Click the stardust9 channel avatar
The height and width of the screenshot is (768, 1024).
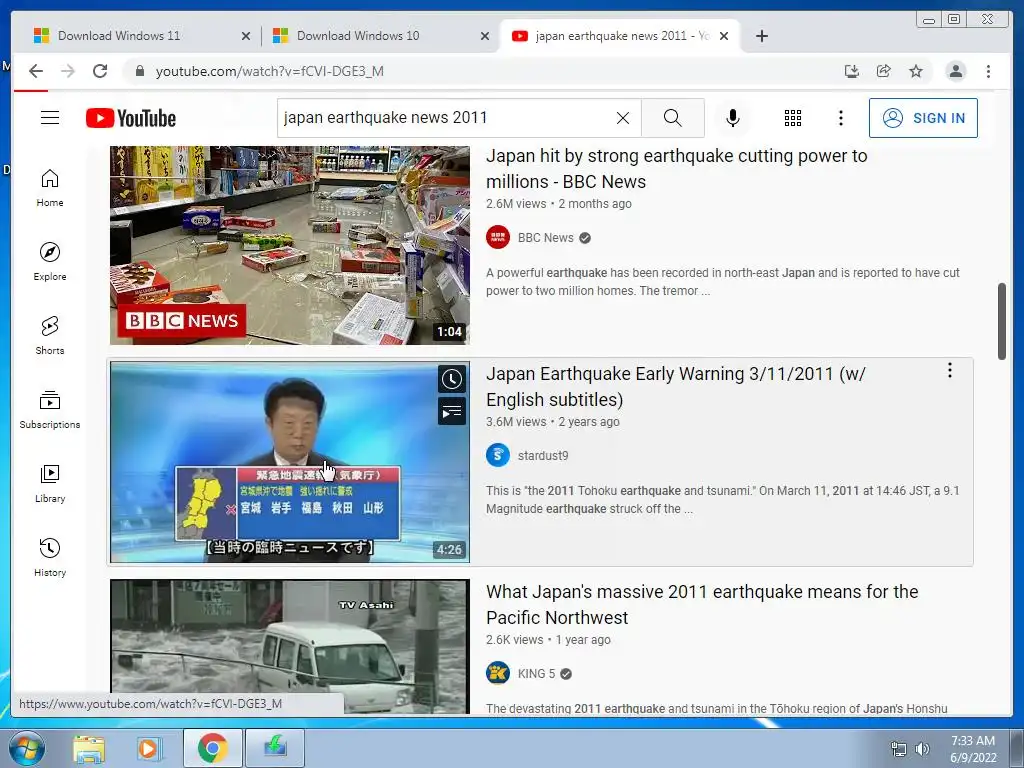coord(498,455)
